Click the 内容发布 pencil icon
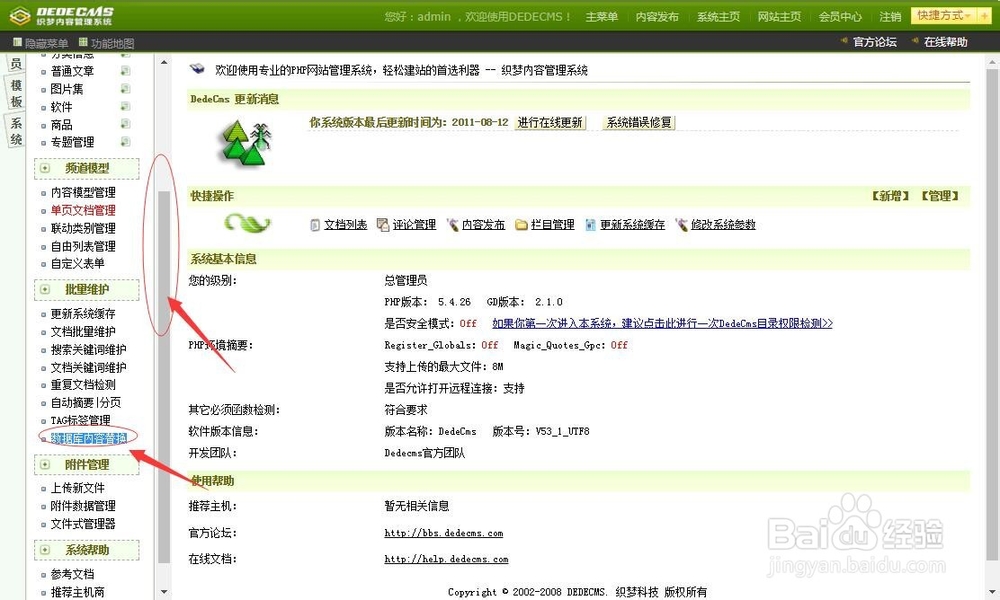The height and width of the screenshot is (600, 1000). [452, 224]
